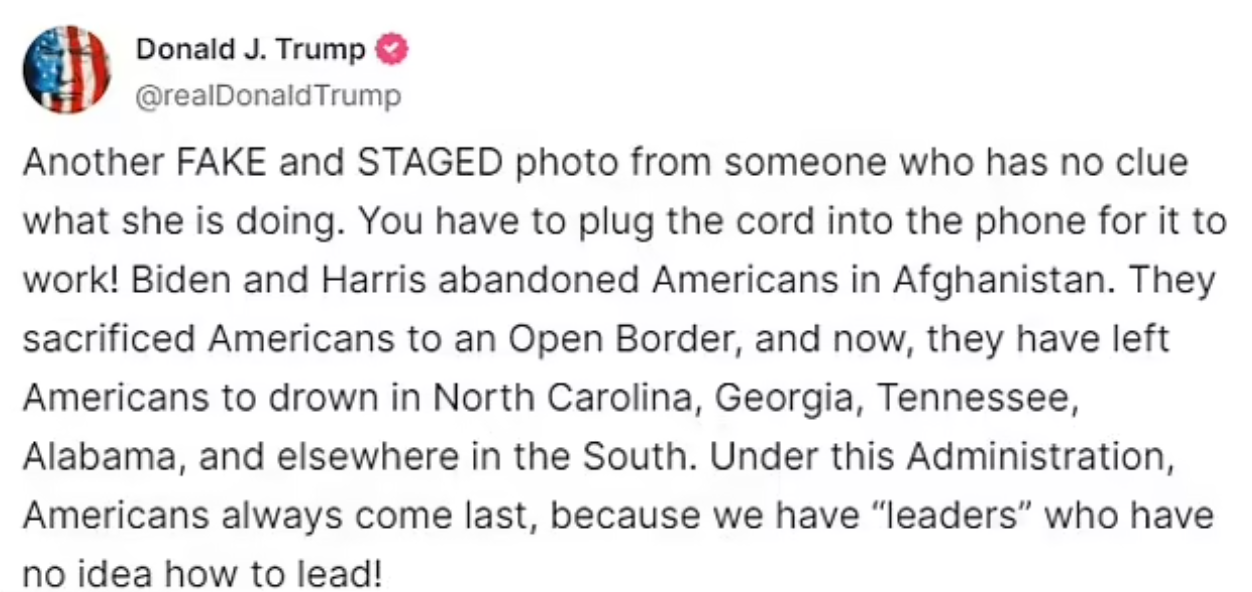
Task: Open the Donald J. Trump display name
Action: pos(250,49)
